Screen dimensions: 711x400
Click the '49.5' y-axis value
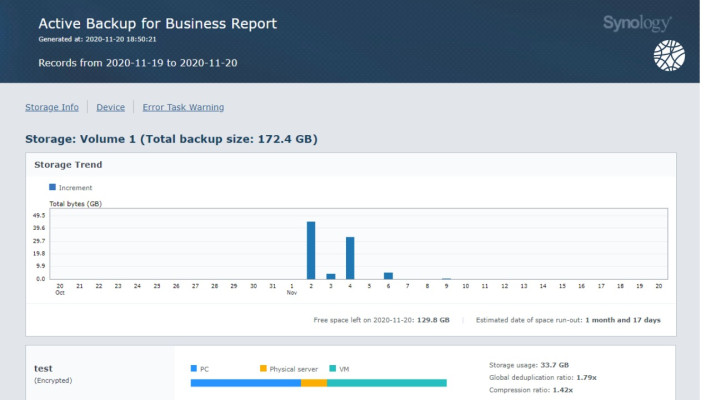(39, 215)
